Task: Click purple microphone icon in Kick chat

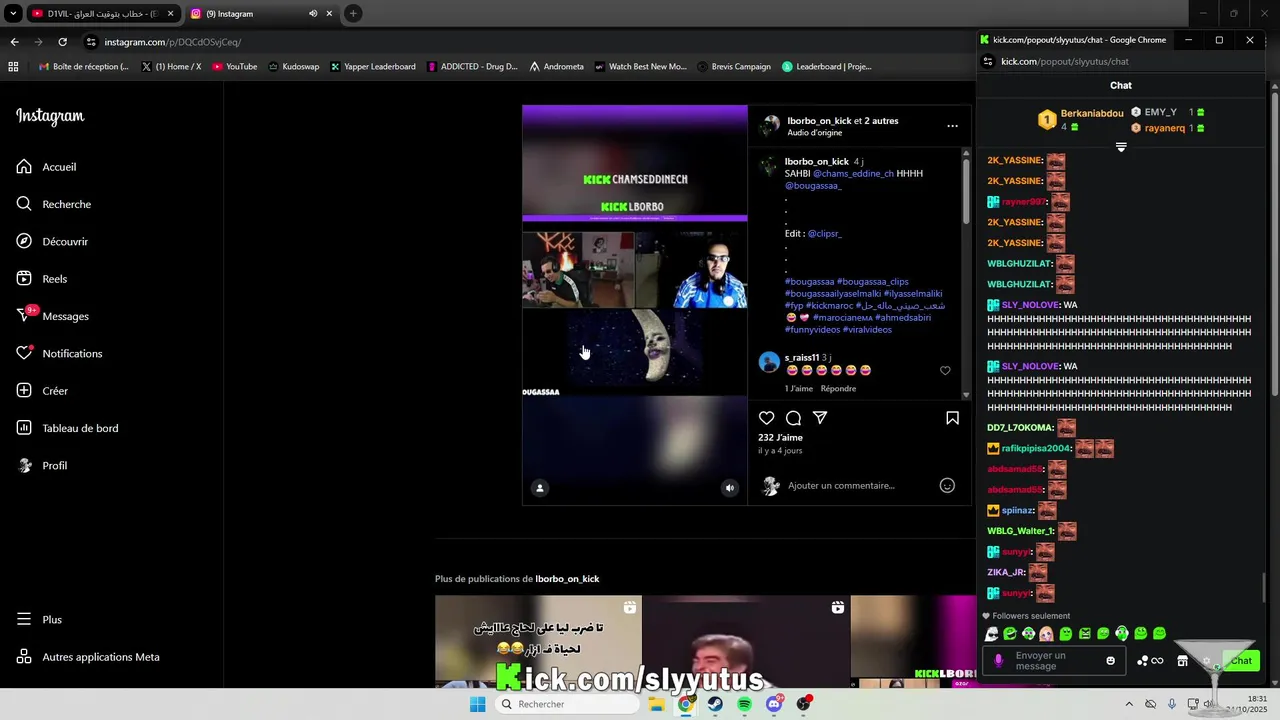Action: [998, 661]
